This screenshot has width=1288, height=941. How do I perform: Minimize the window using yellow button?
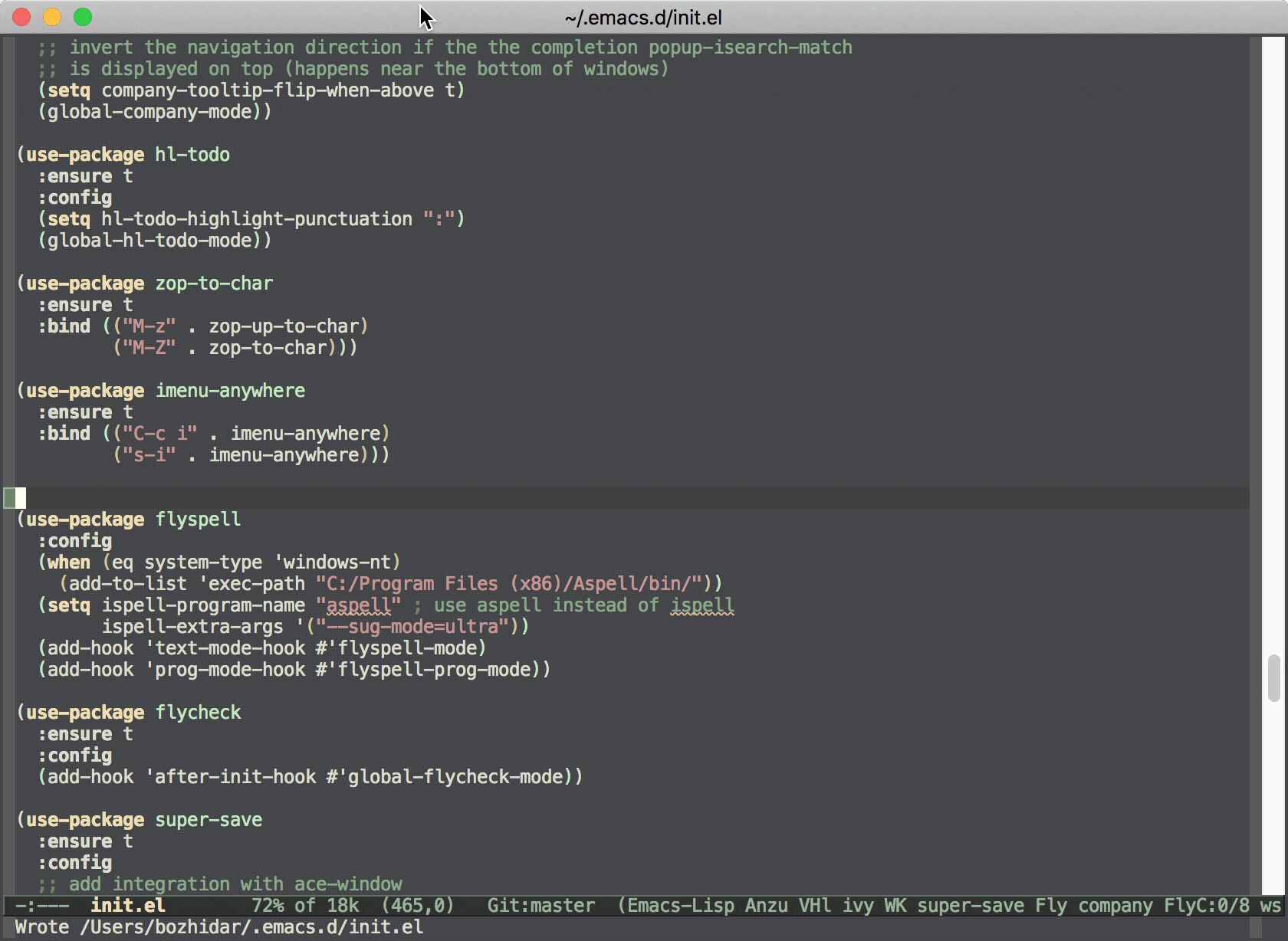pos(52,17)
